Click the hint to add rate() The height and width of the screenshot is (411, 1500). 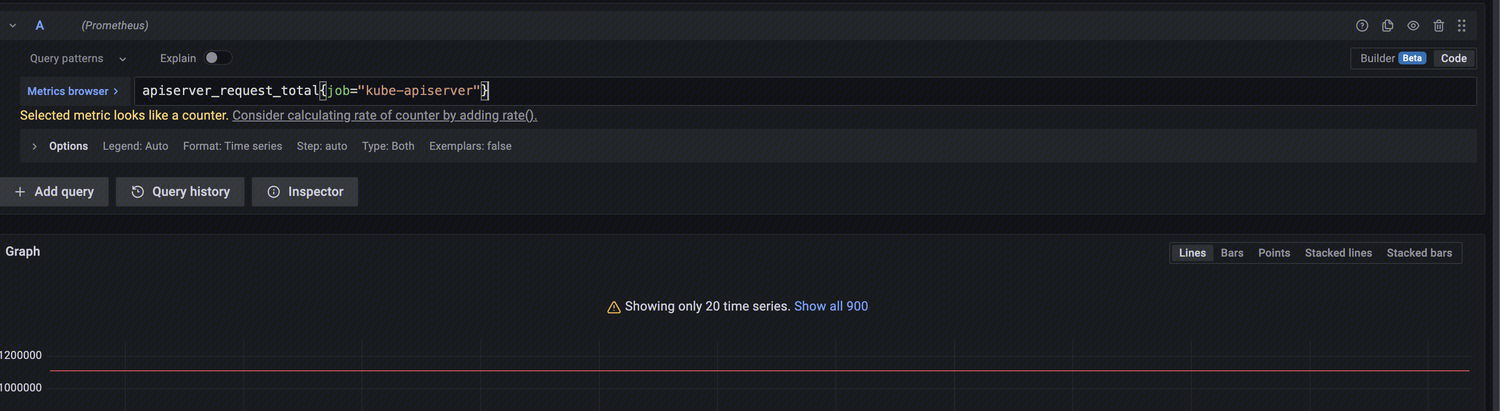pyautogui.click(x=384, y=115)
